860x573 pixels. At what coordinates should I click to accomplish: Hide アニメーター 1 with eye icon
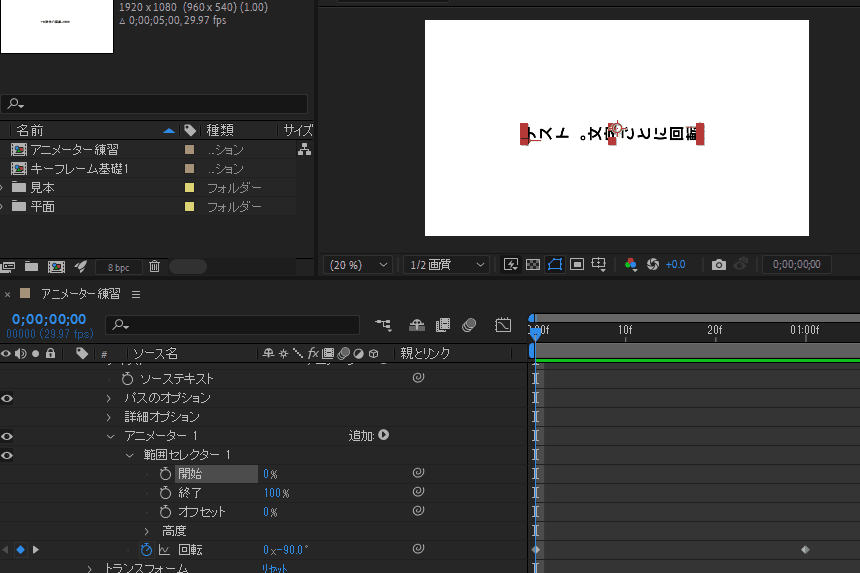tap(7, 436)
